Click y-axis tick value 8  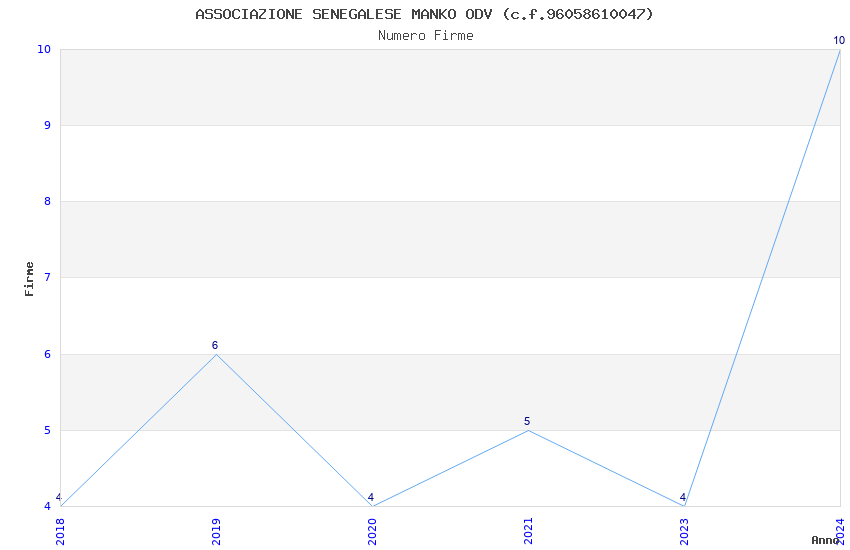point(48,202)
